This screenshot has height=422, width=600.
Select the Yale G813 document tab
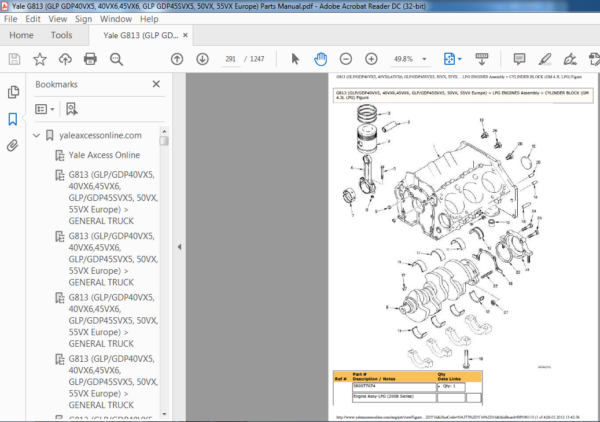point(140,35)
